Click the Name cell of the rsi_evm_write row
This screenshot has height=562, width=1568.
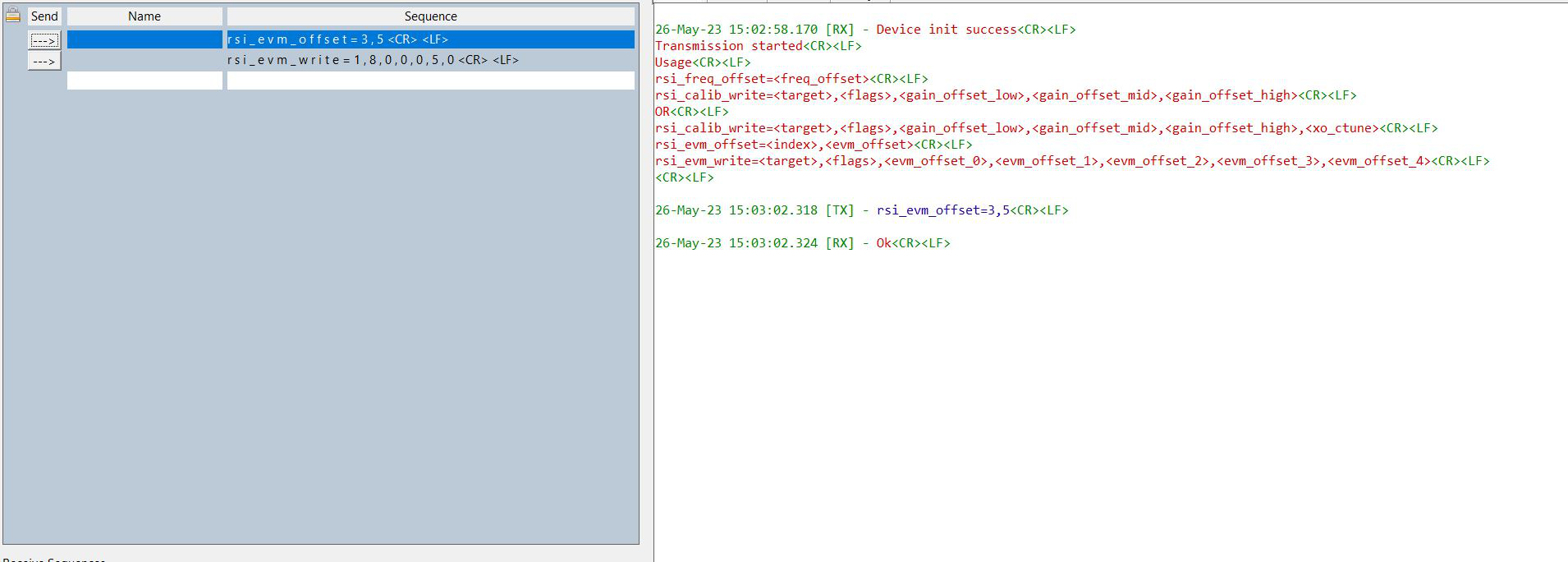(x=144, y=60)
